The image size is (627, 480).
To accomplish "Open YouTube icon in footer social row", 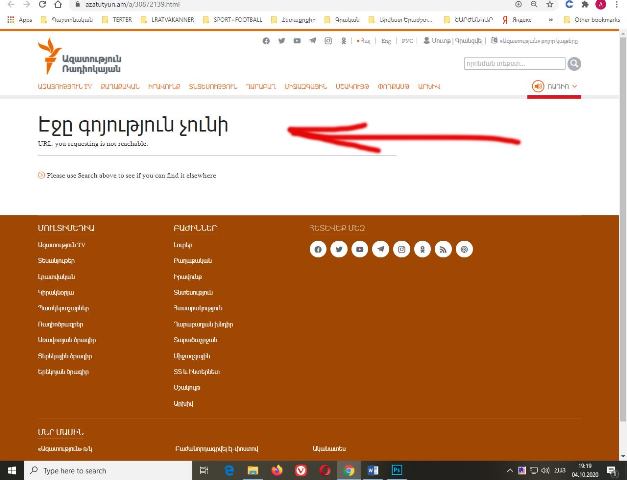I will [x=360, y=249].
